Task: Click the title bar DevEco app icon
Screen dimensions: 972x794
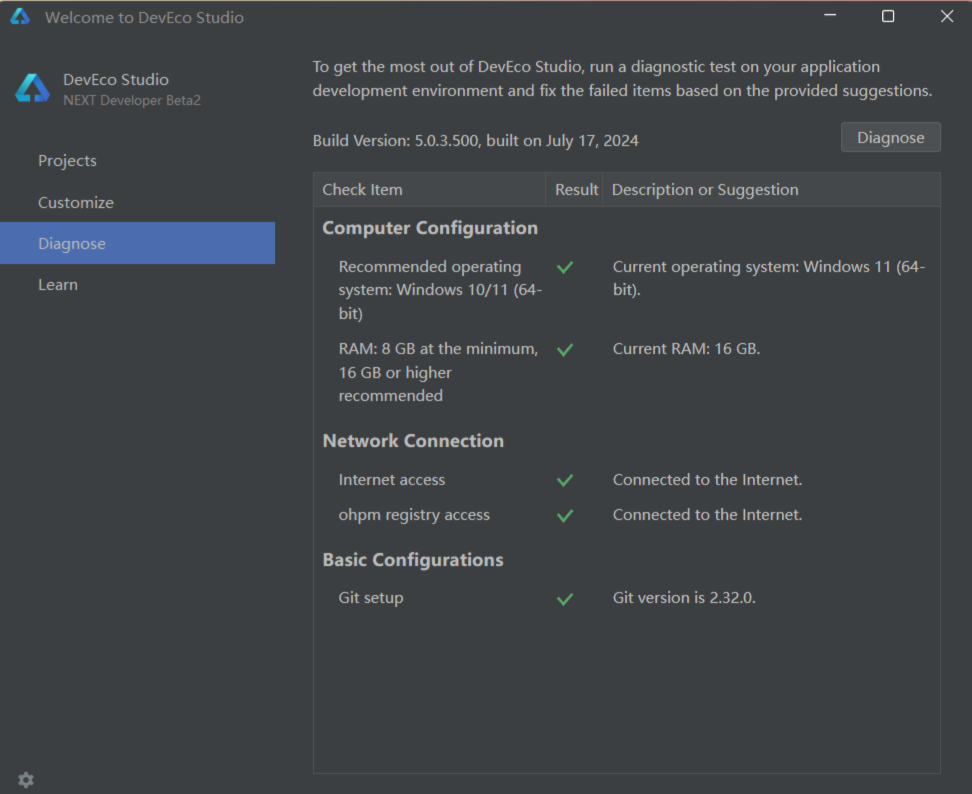Action: click(20, 17)
